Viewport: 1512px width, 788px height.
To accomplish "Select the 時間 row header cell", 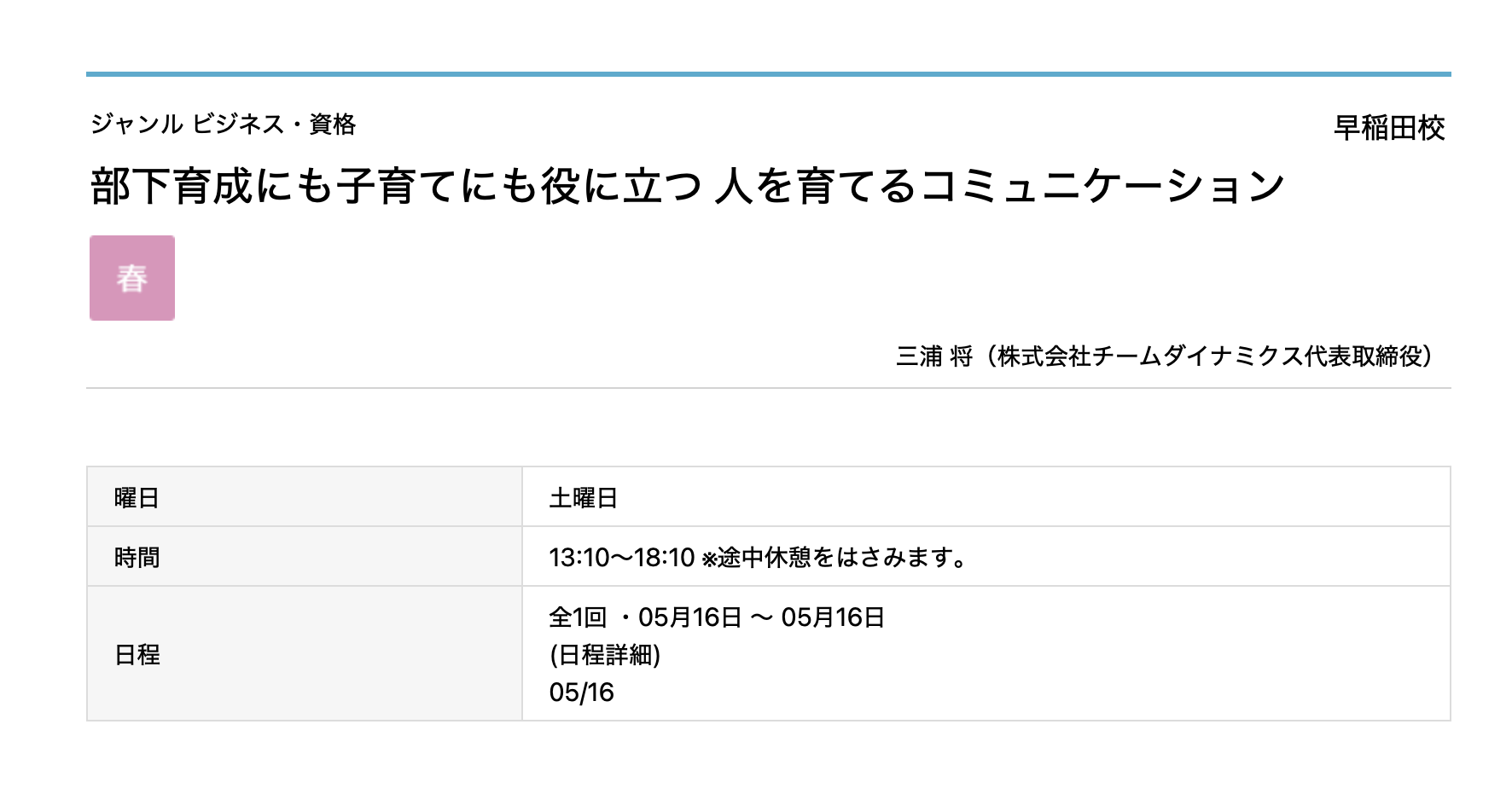I will (x=304, y=557).
